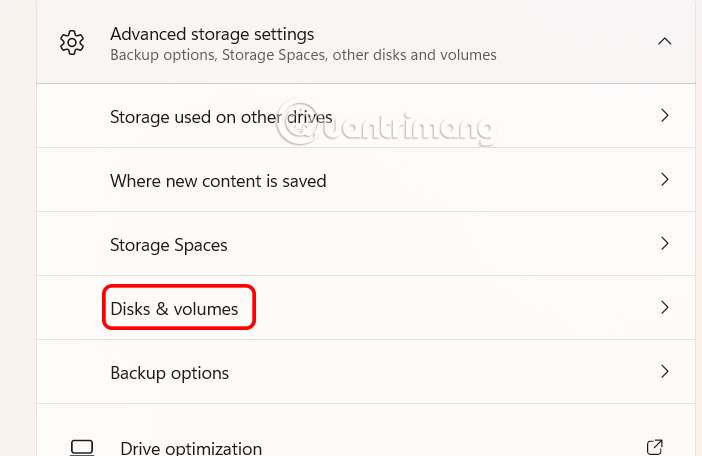Open the Backup options entry
Image resolution: width=702 pixels, height=456 pixels.
169,373
